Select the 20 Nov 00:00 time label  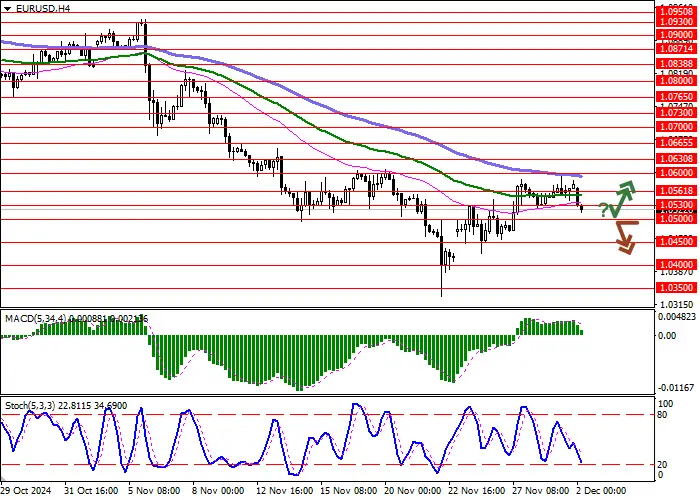[413, 491]
